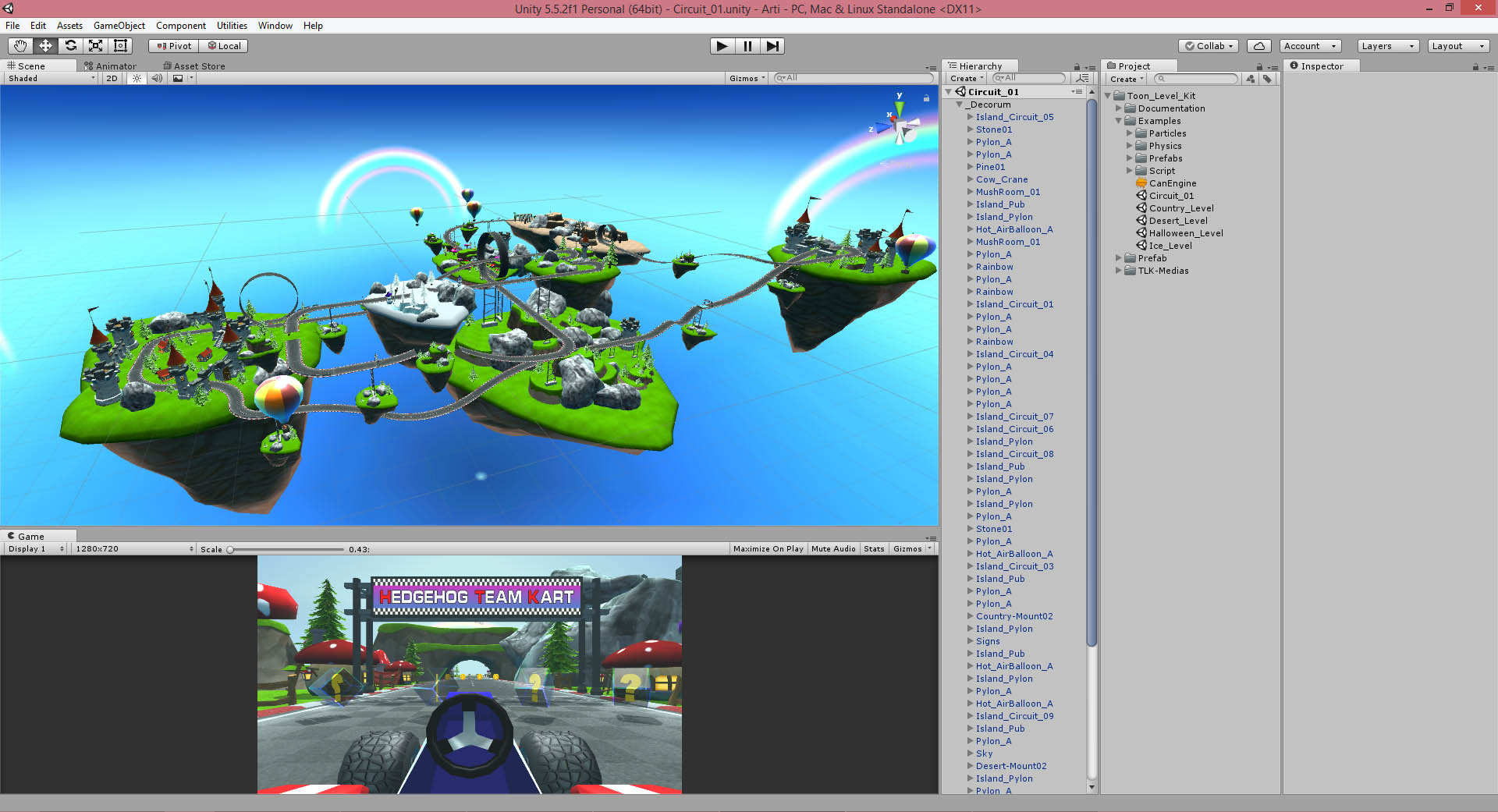Open the Account dropdown
The image size is (1498, 812).
1311,46
